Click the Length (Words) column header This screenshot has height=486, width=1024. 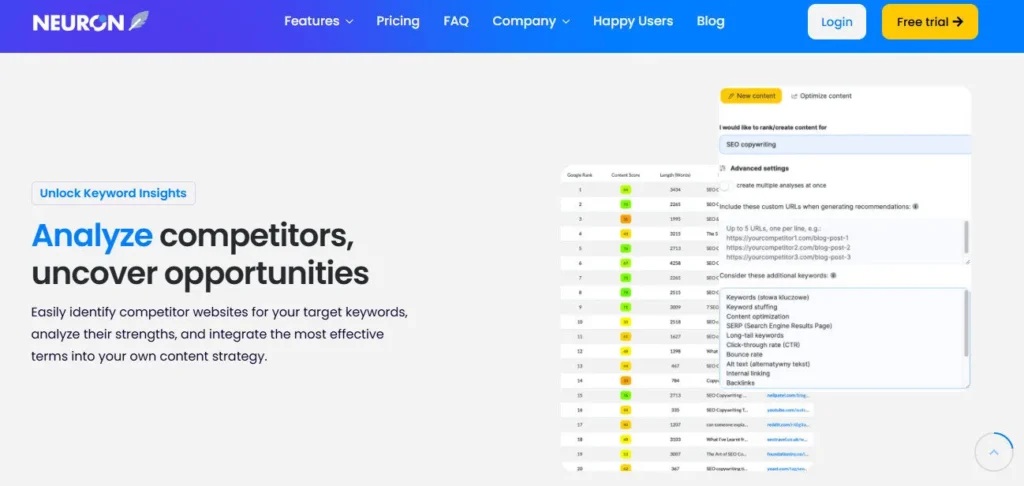coord(675,175)
